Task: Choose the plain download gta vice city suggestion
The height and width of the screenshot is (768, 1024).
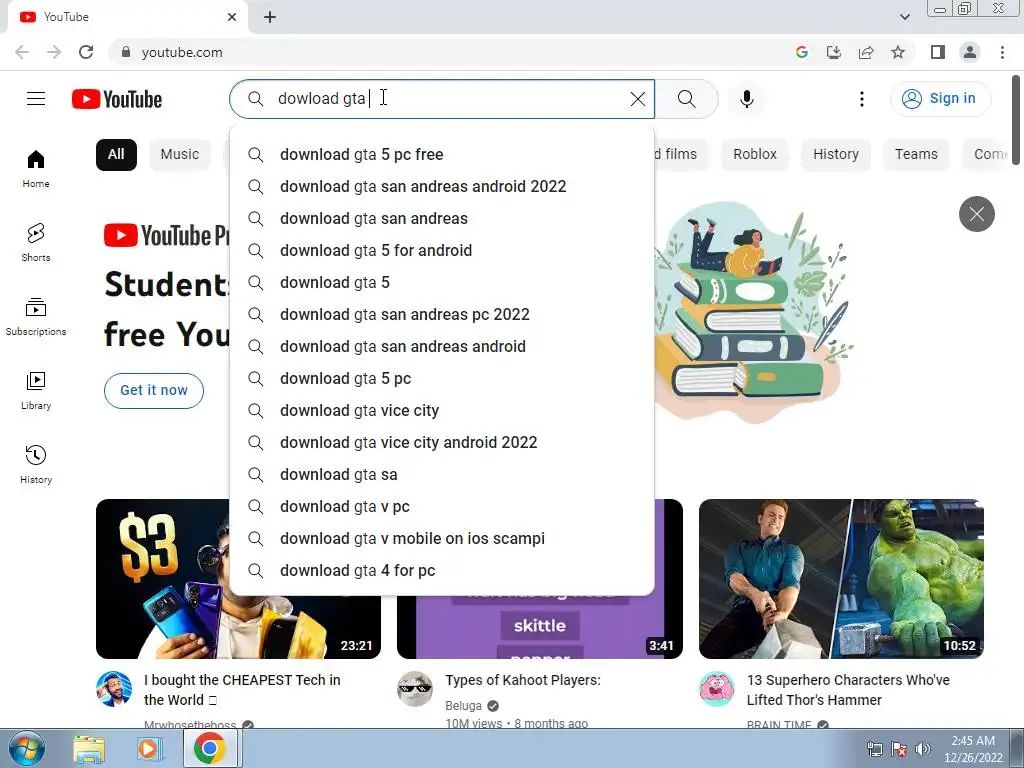Action: [442, 411]
